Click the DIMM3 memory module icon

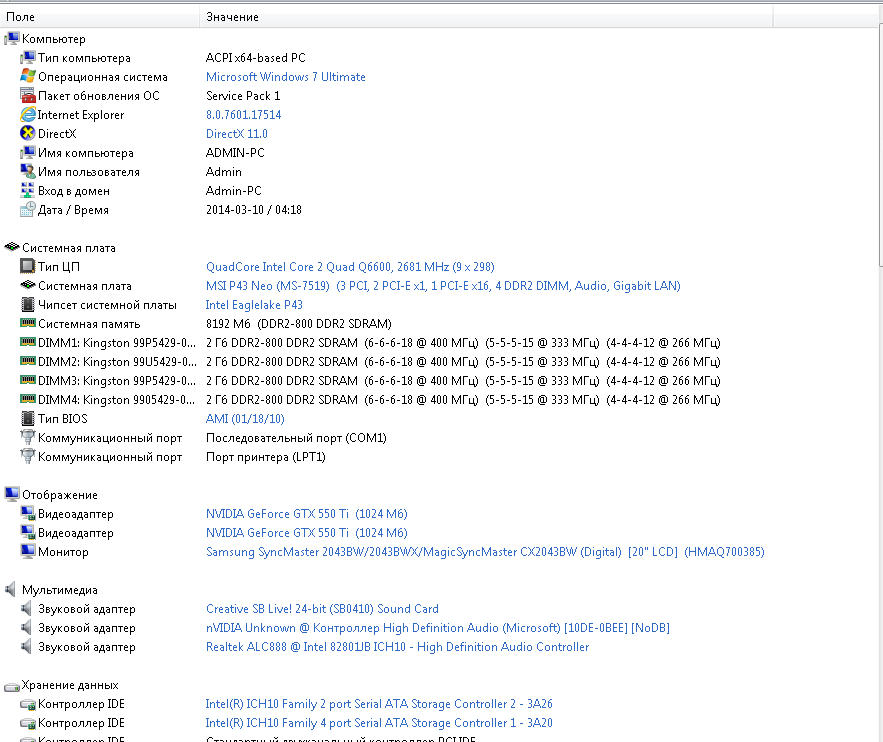click(x=28, y=381)
